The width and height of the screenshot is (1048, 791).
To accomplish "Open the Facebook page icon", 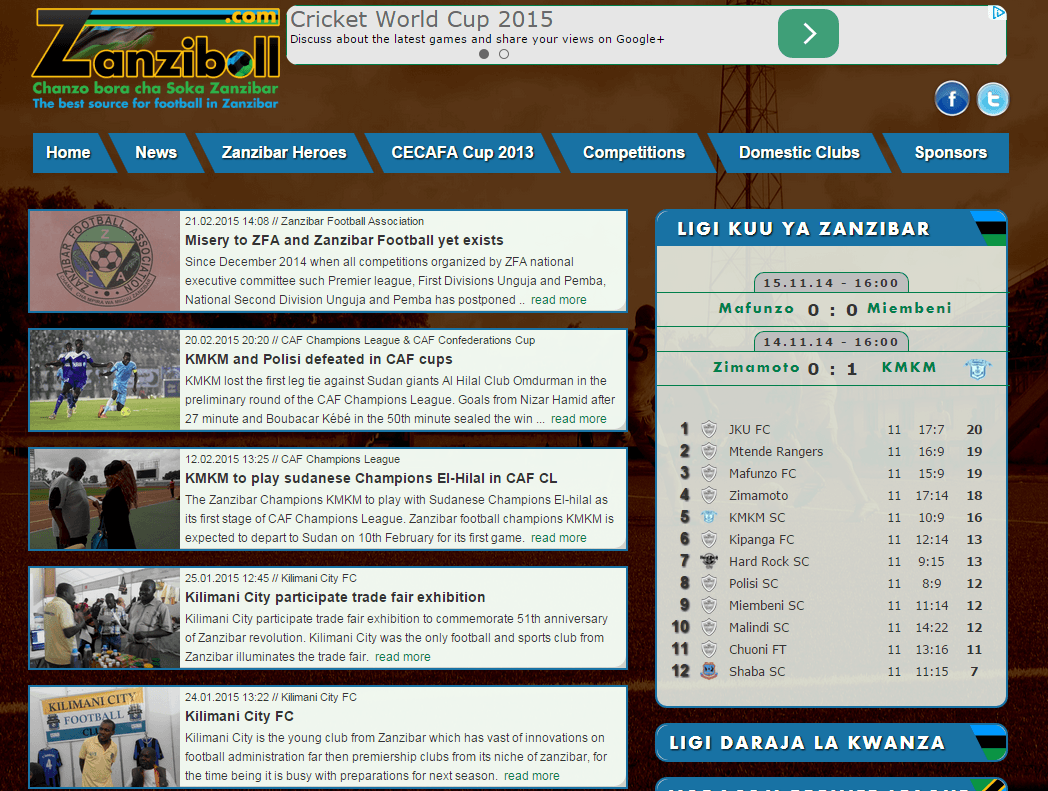I will pos(952,98).
